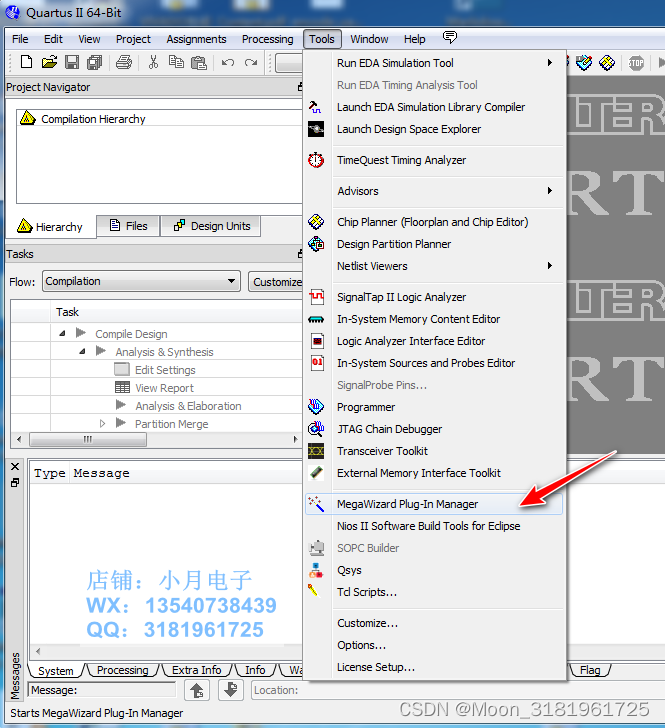
Task: Click the message down arrow button
Action: pos(230,690)
